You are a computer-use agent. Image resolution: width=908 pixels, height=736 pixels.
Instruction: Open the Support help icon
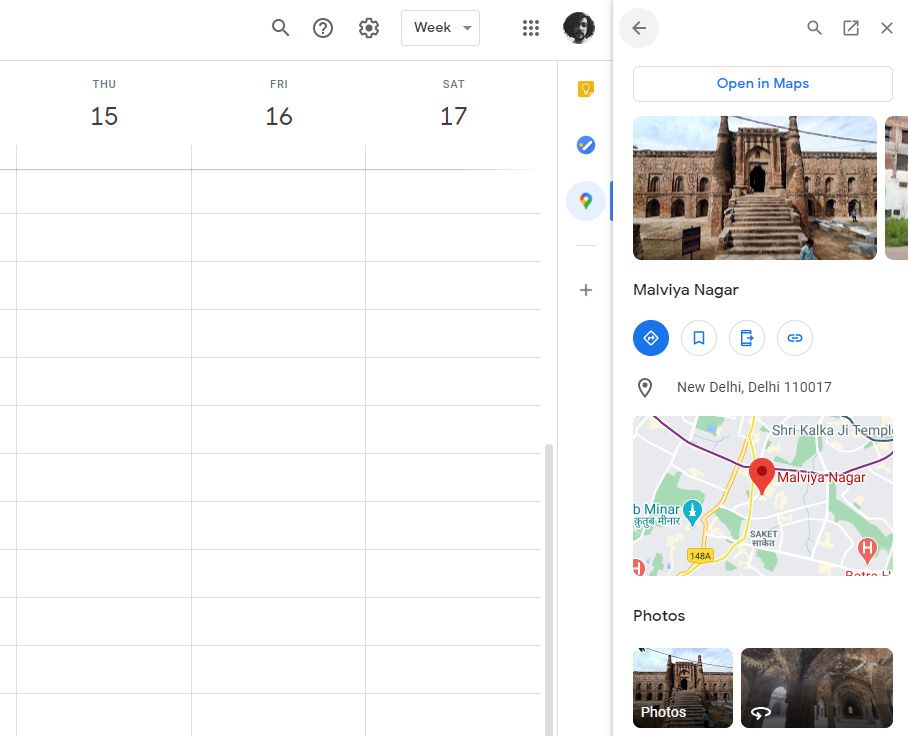tap(323, 28)
